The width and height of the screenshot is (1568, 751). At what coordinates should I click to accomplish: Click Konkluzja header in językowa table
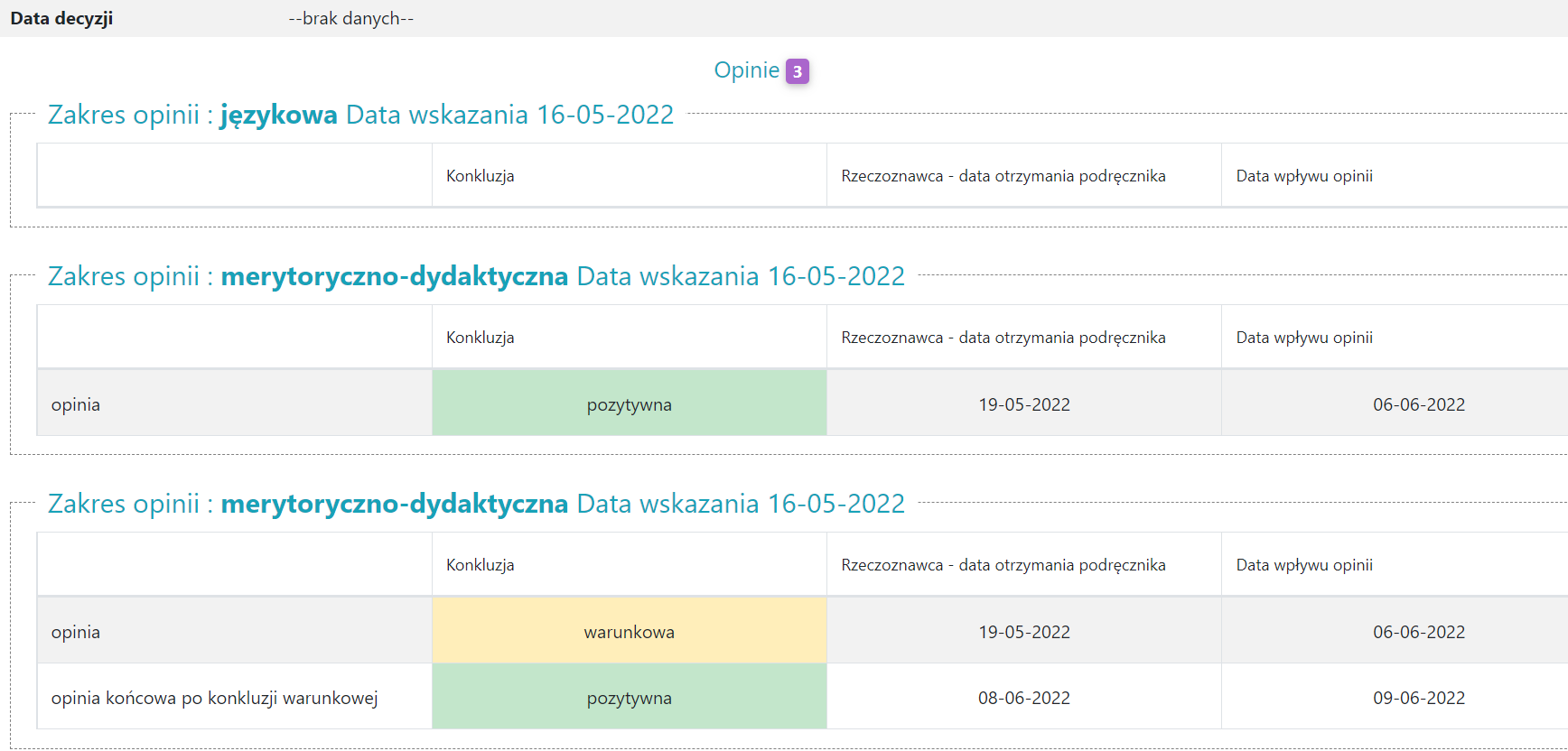tap(480, 176)
